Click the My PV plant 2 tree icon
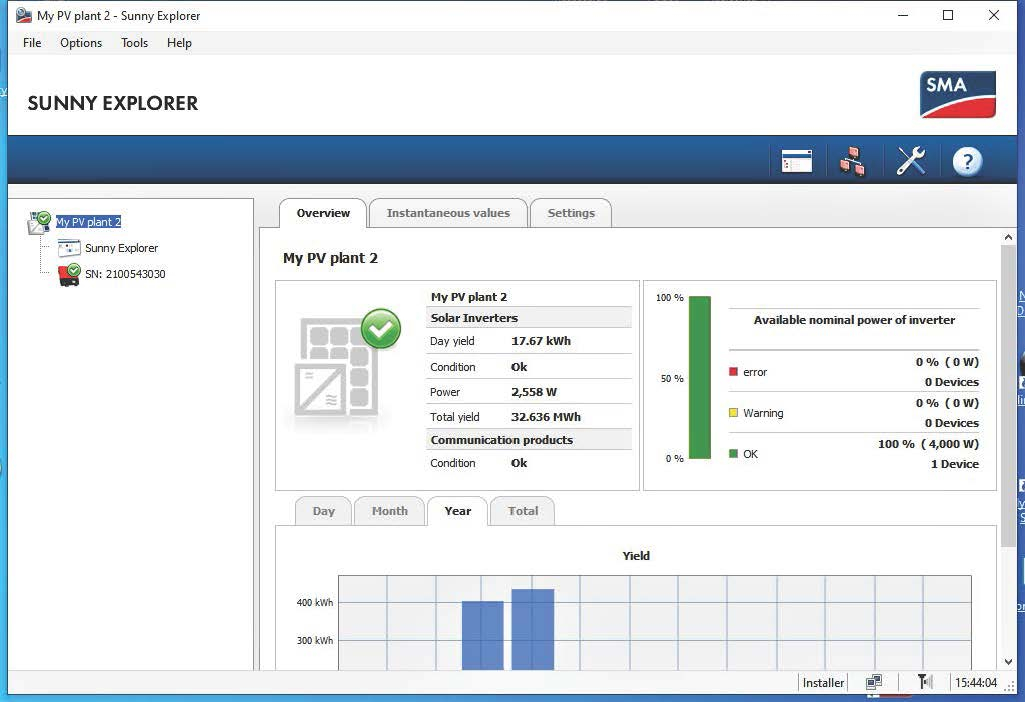Screen dimensions: 1025x702 click(39, 222)
